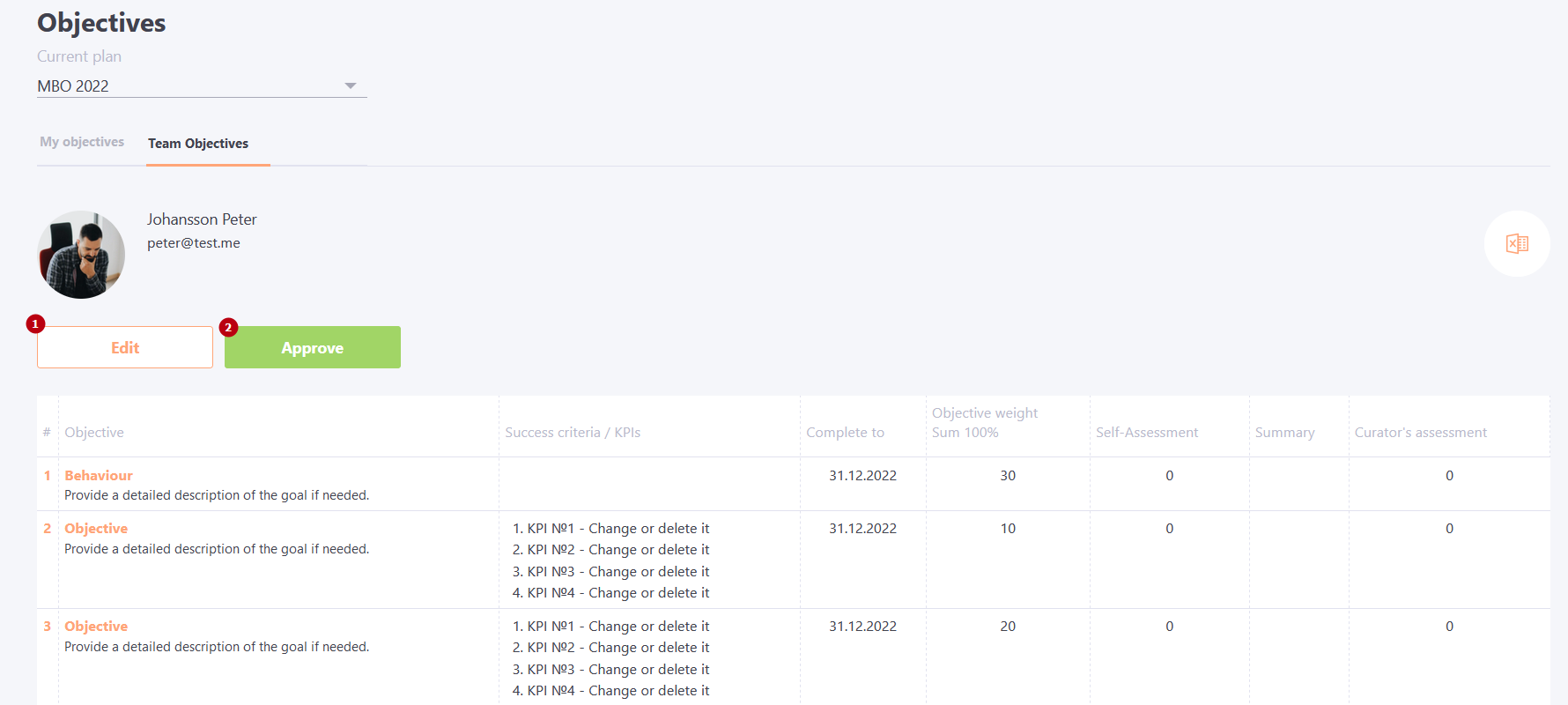This screenshot has width=1568, height=705.
Task: Open Johansson Peter's profile photo
Action: pyautogui.click(x=81, y=255)
